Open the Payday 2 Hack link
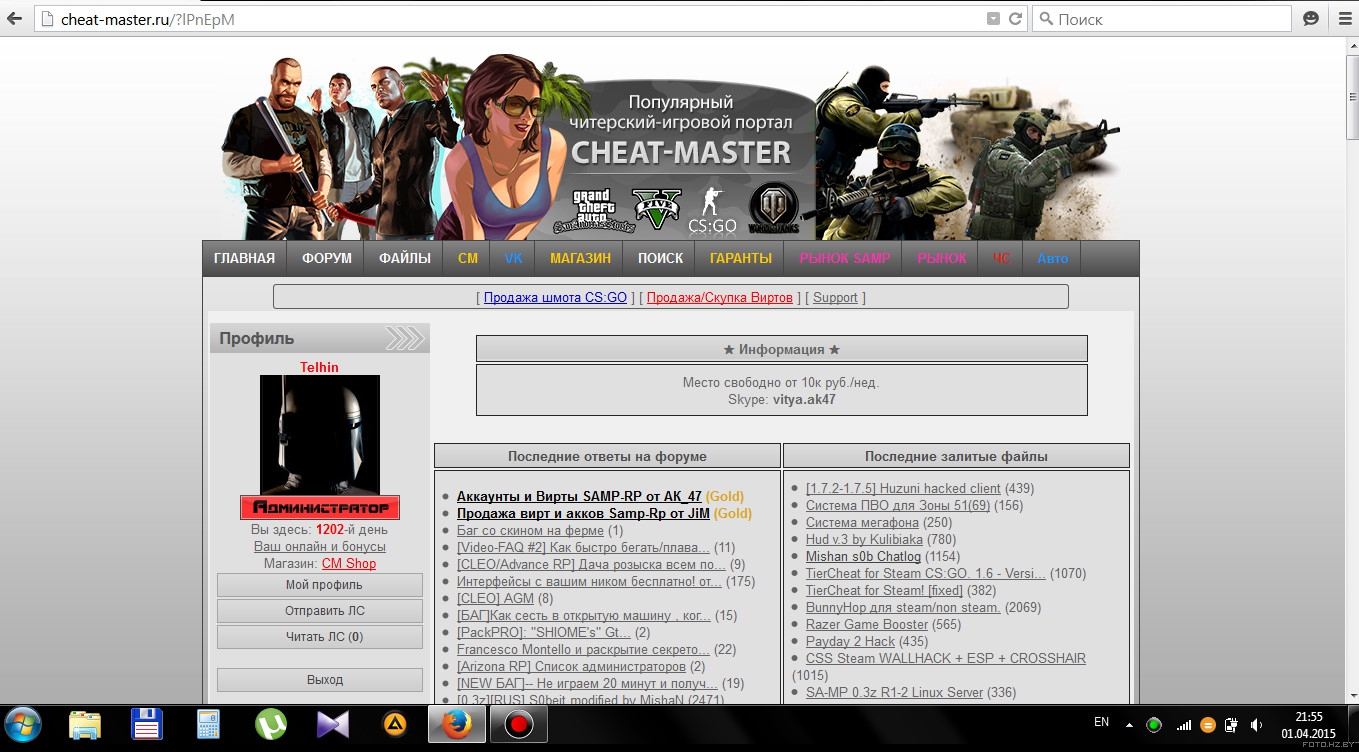Image resolution: width=1359 pixels, height=752 pixels. coord(851,641)
